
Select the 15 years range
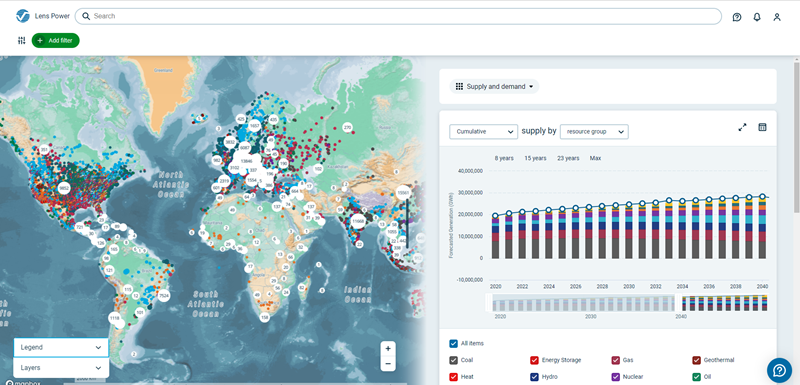pos(535,158)
